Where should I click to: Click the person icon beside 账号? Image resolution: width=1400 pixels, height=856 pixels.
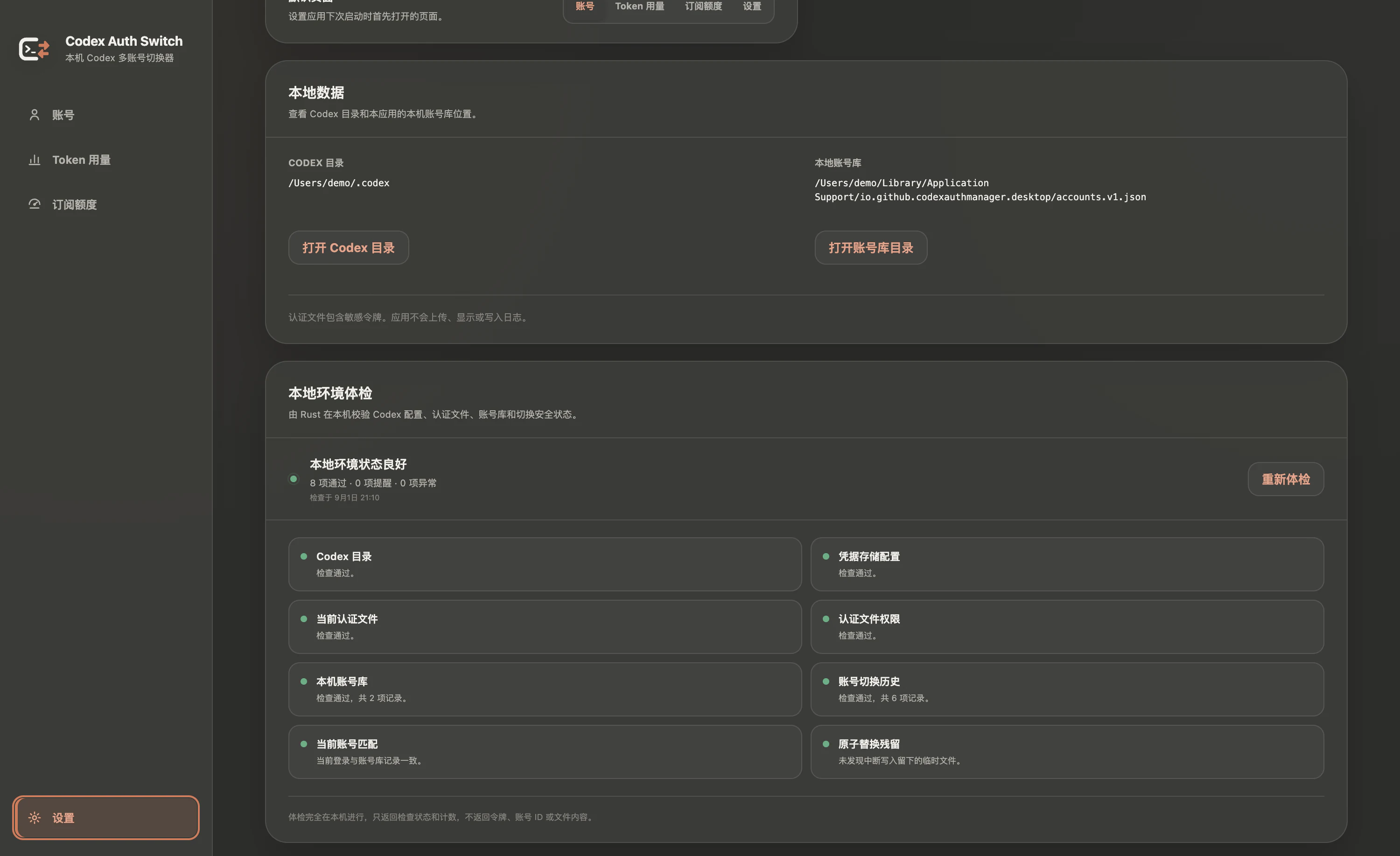click(x=35, y=115)
